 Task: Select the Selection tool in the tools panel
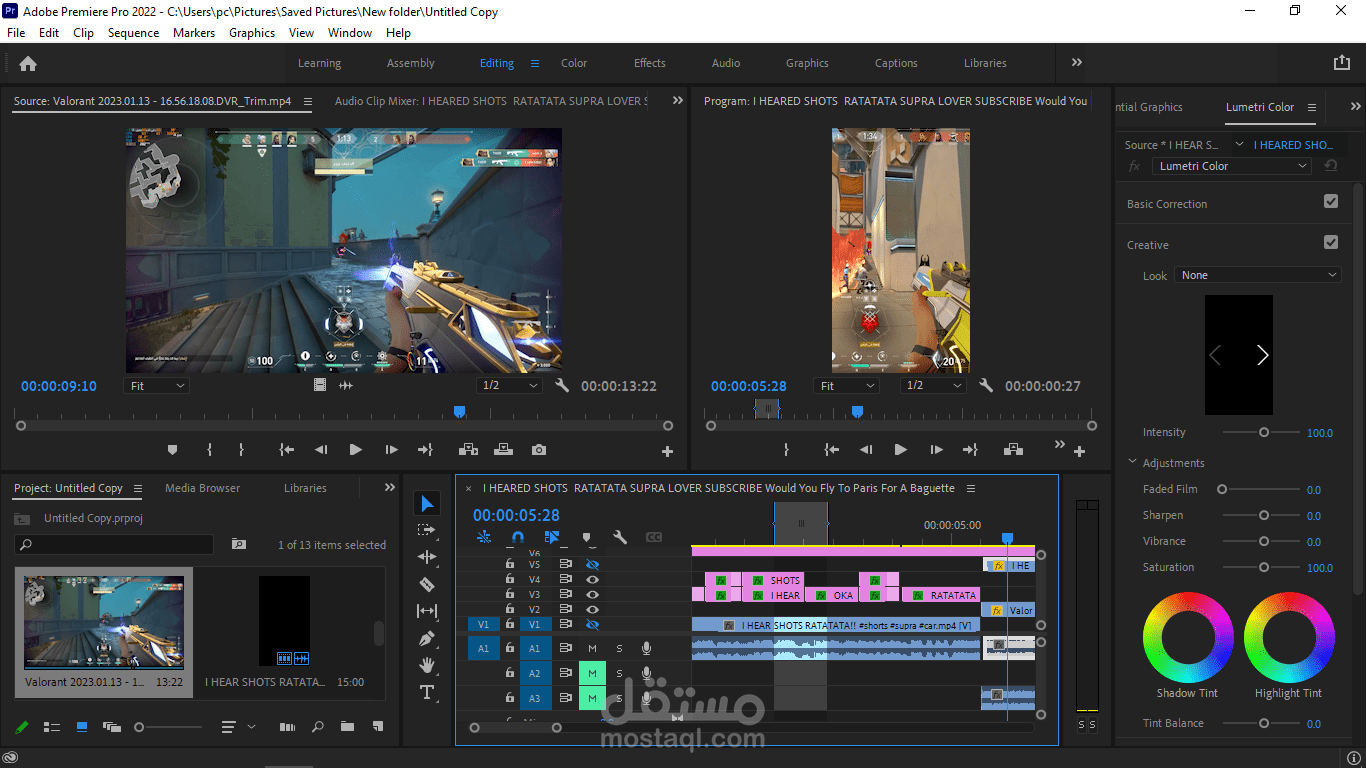point(427,503)
